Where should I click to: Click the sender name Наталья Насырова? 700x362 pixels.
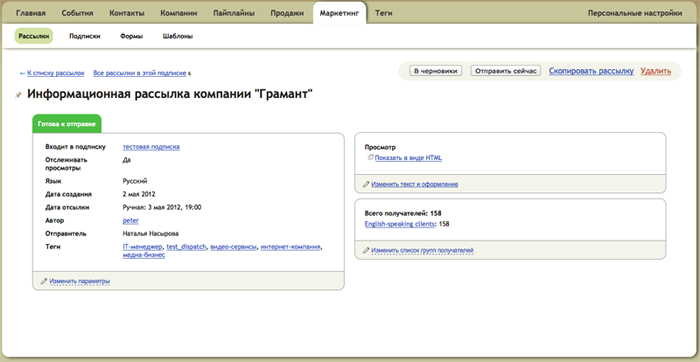point(150,233)
